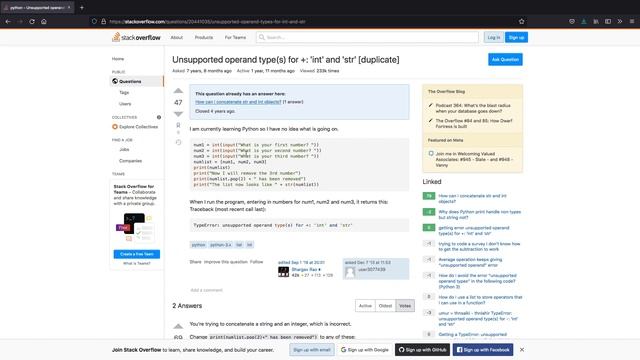Go to Home in left sidebar

[118, 59]
